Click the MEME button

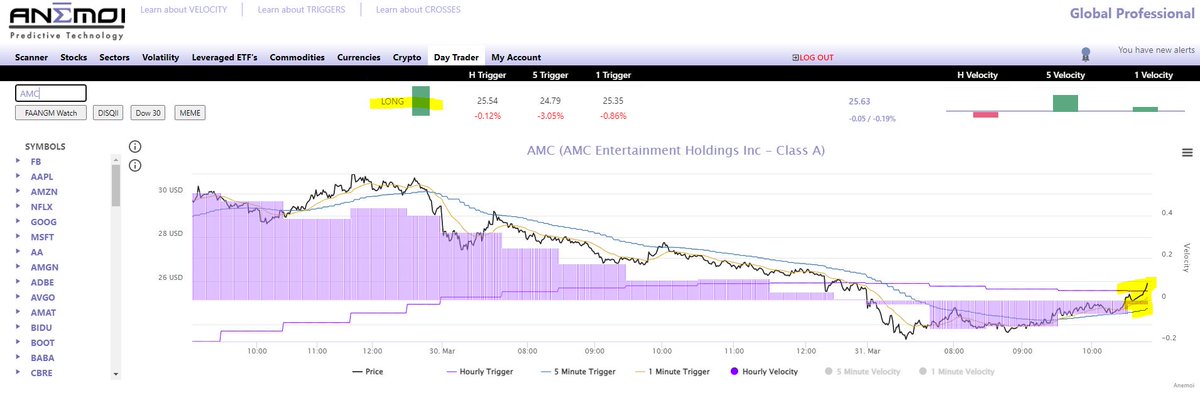[x=189, y=113]
